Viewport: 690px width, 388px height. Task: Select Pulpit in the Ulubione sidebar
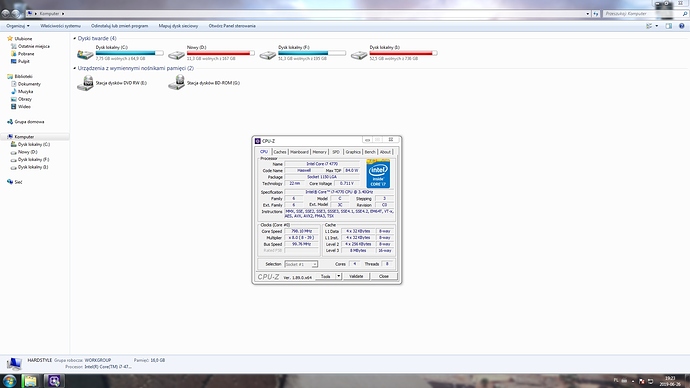[24, 61]
